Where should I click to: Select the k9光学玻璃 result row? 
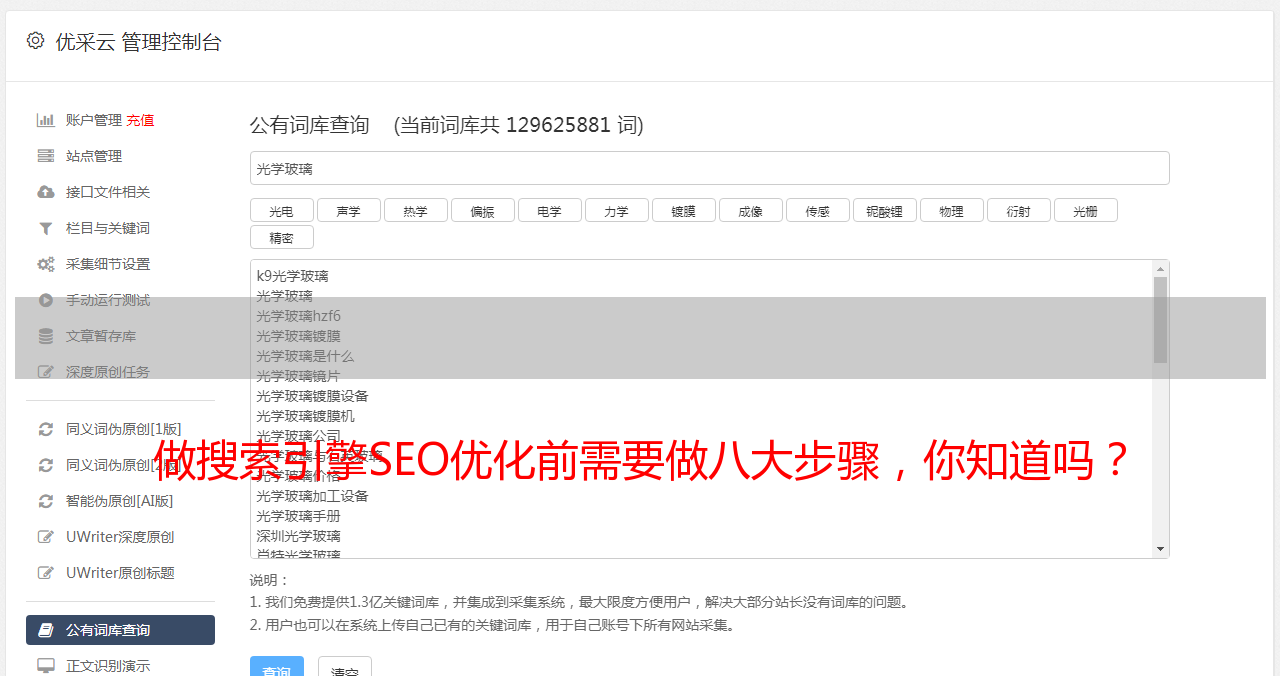(292, 276)
